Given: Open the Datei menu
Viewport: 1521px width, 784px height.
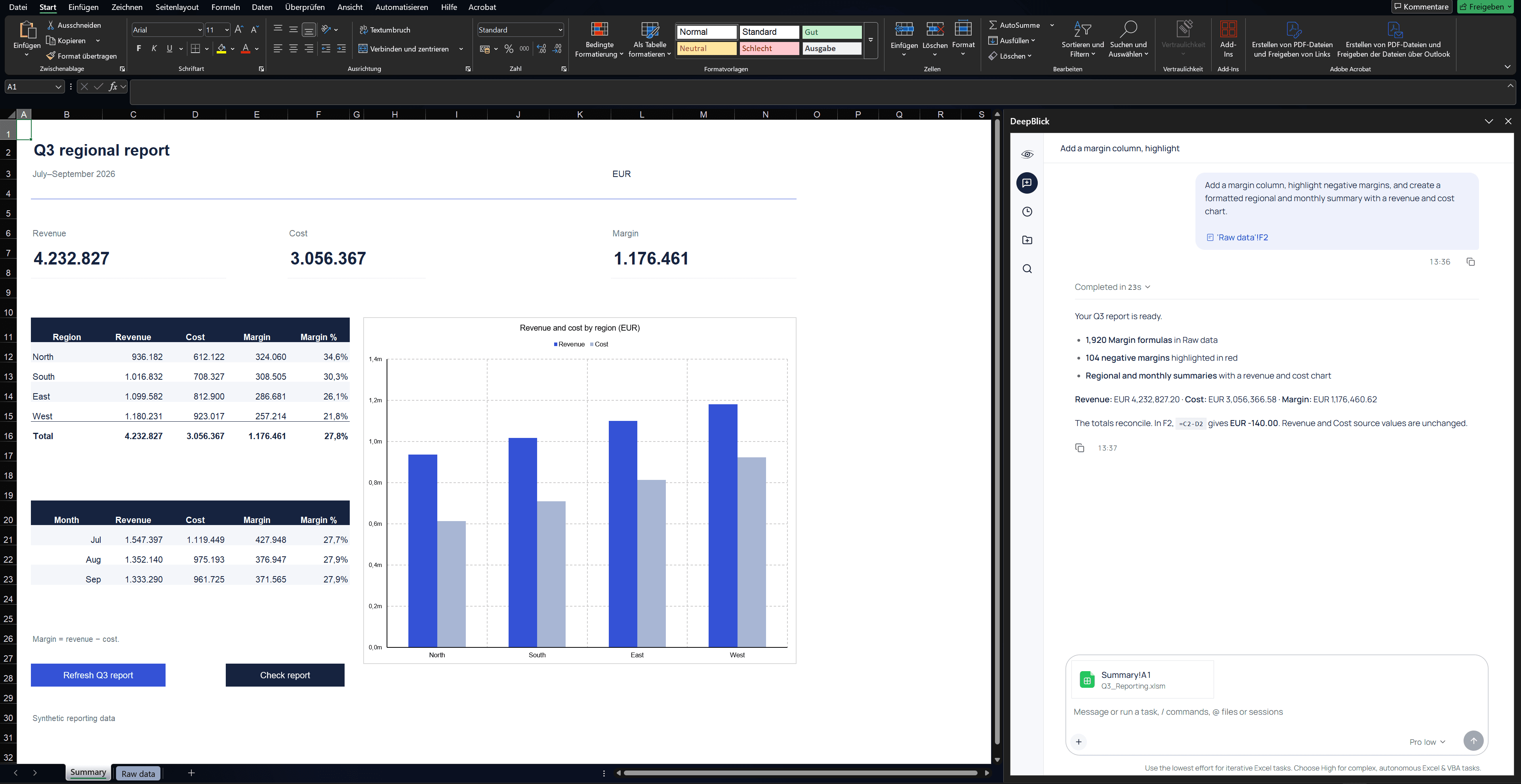Looking at the screenshot, I should pos(18,7).
